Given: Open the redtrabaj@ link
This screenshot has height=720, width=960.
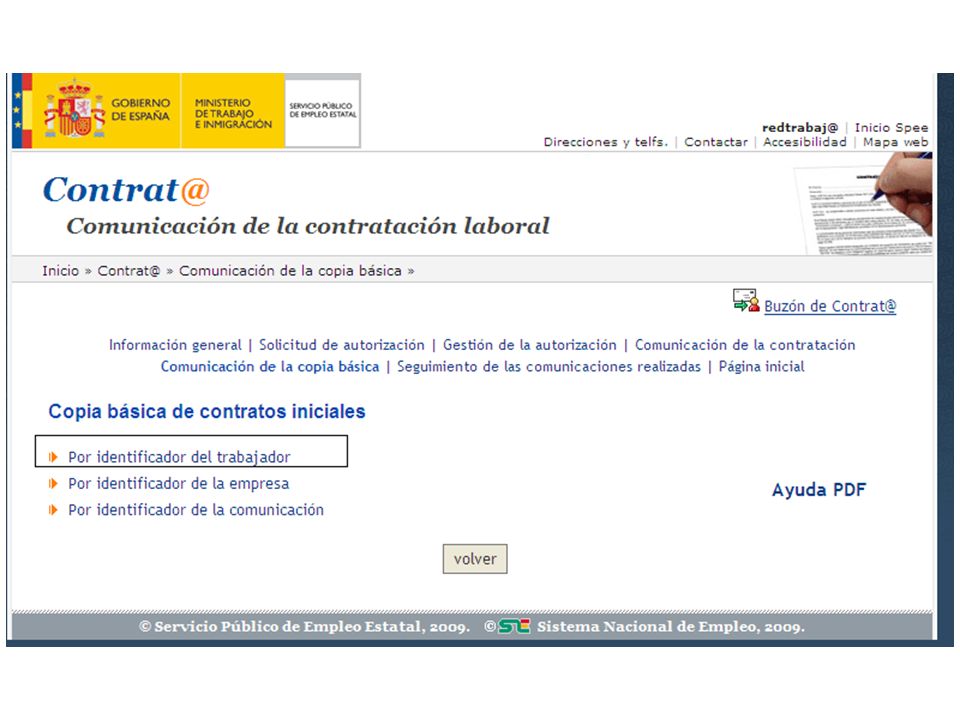Looking at the screenshot, I should coord(800,127).
